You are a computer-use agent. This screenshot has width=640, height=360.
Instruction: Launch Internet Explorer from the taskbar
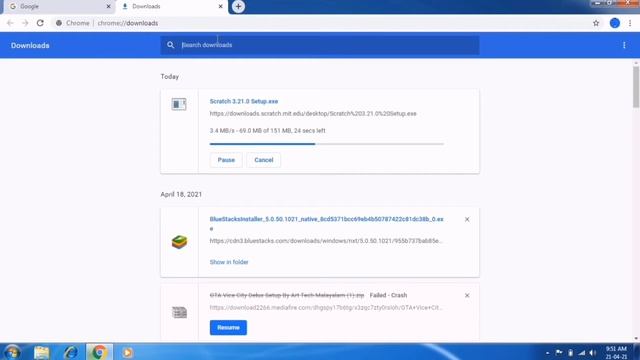(70, 352)
